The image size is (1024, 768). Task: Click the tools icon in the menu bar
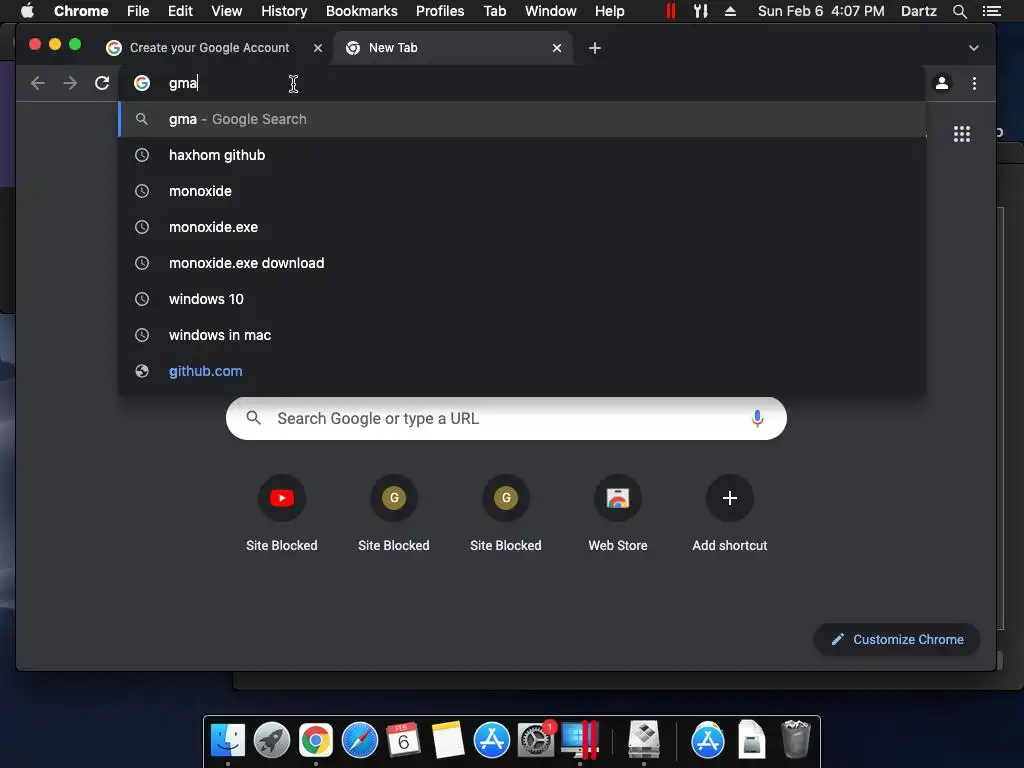[701, 11]
